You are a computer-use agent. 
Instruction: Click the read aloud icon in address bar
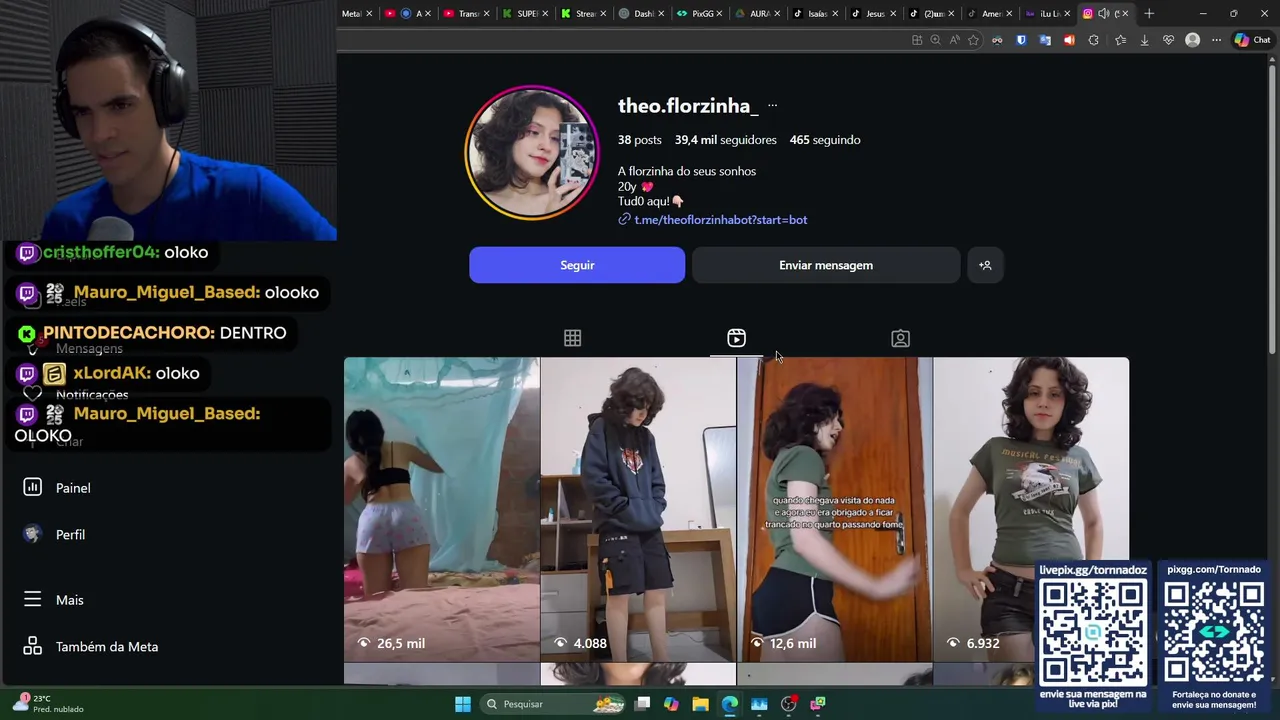click(x=954, y=40)
